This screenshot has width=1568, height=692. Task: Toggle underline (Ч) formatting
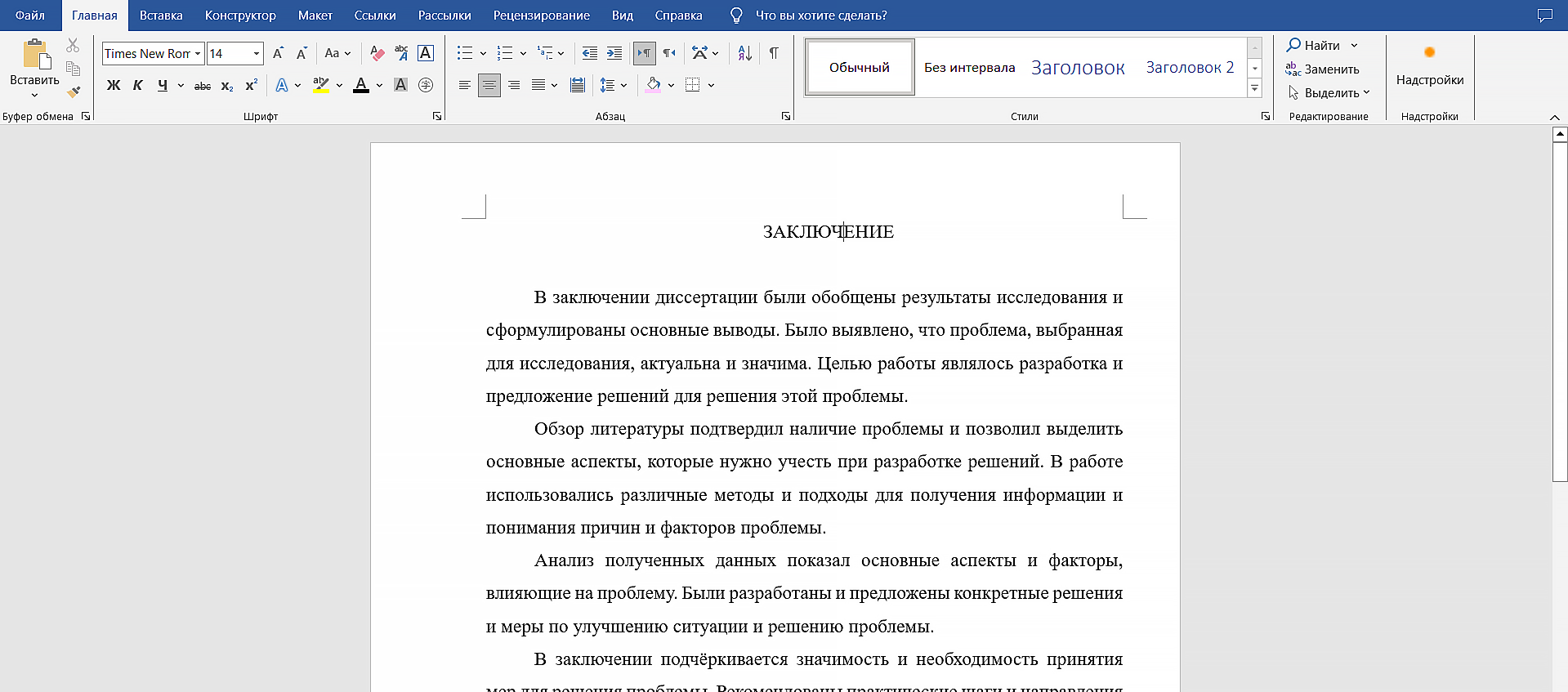[163, 85]
